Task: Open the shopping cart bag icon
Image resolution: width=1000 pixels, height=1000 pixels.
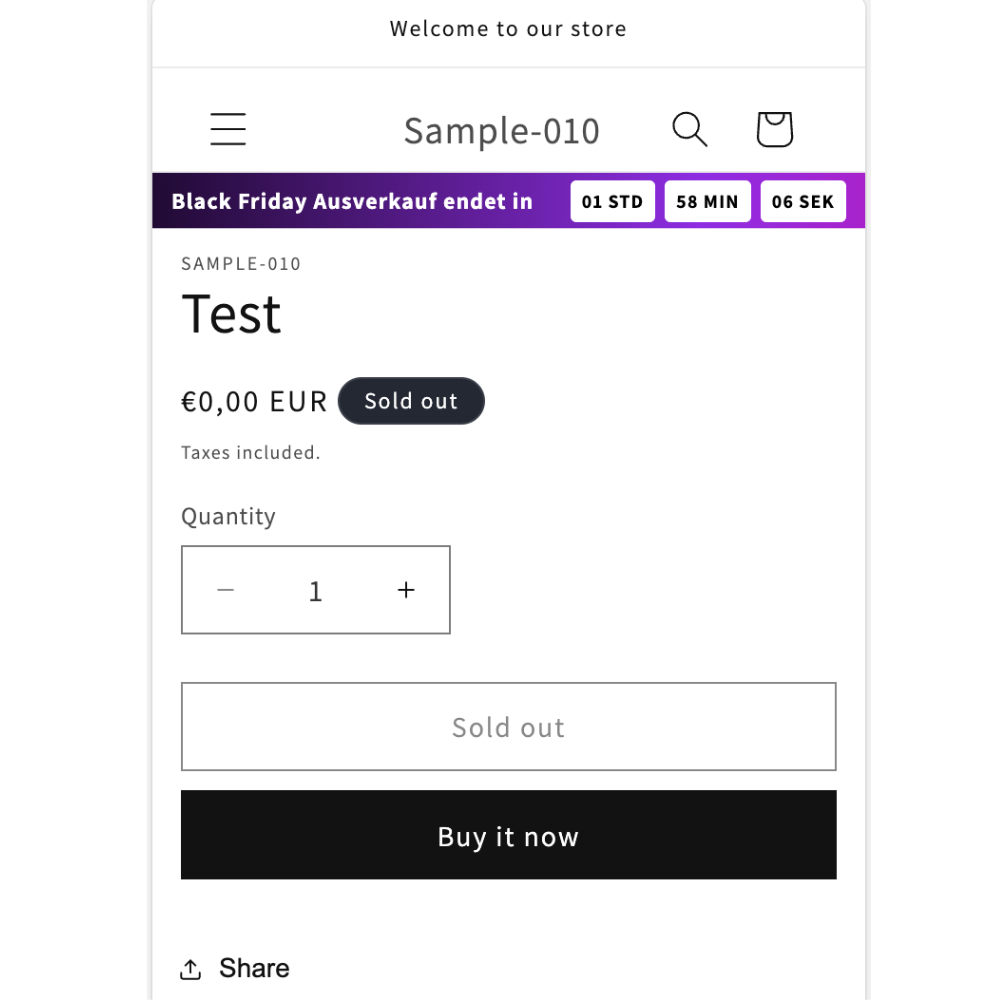Action: coord(774,129)
